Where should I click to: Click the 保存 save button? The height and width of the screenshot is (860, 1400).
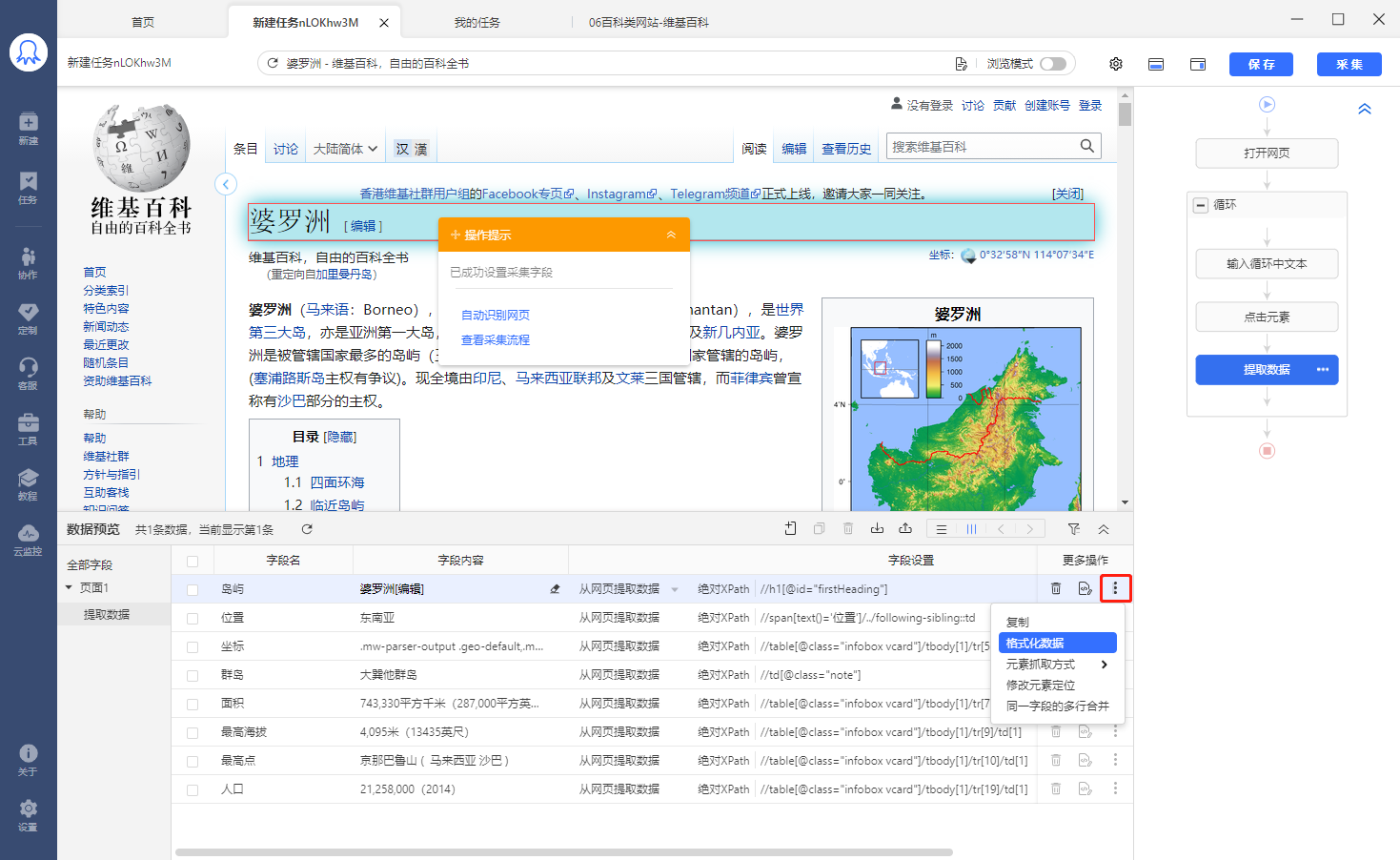[x=1261, y=64]
